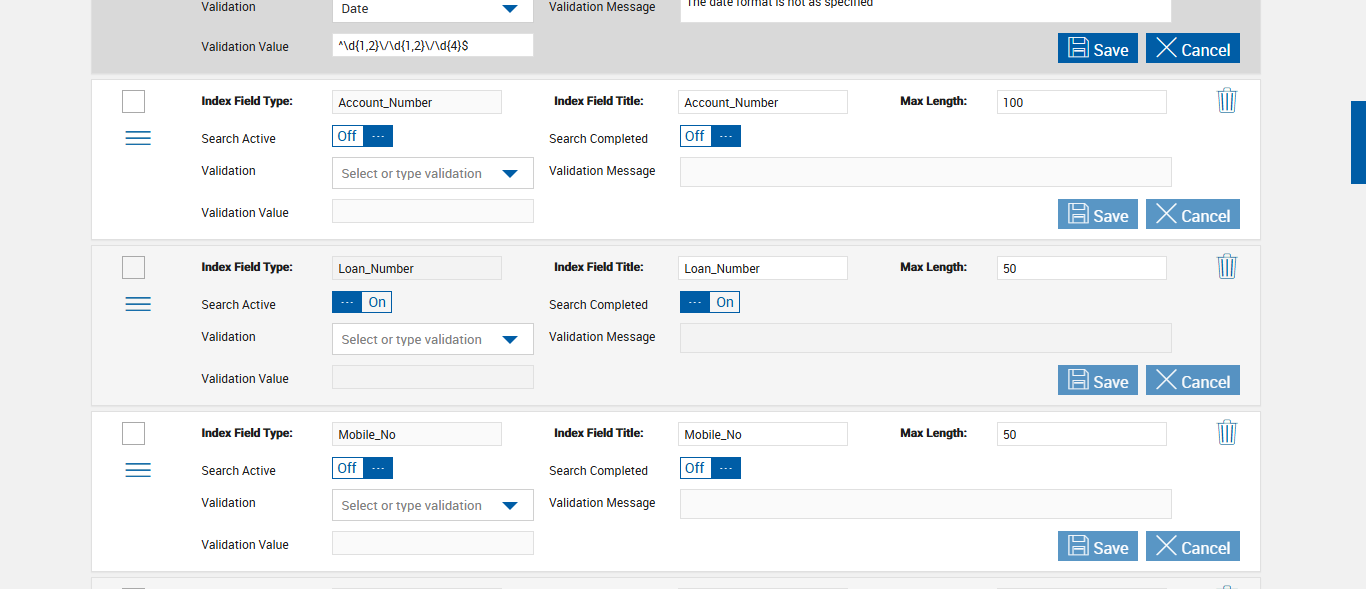Select the Loan_Number row checkbox
This screenshot has height=589, width=1366.
point(133,268)
